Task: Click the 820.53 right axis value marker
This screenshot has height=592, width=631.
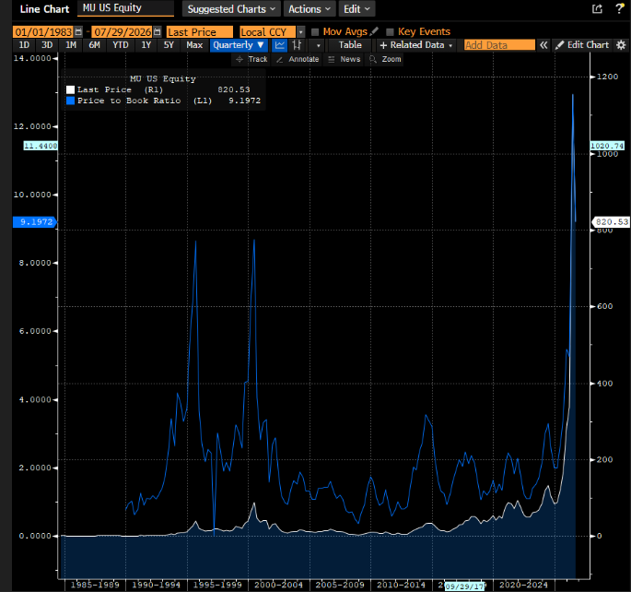Action: click(610, 222)
